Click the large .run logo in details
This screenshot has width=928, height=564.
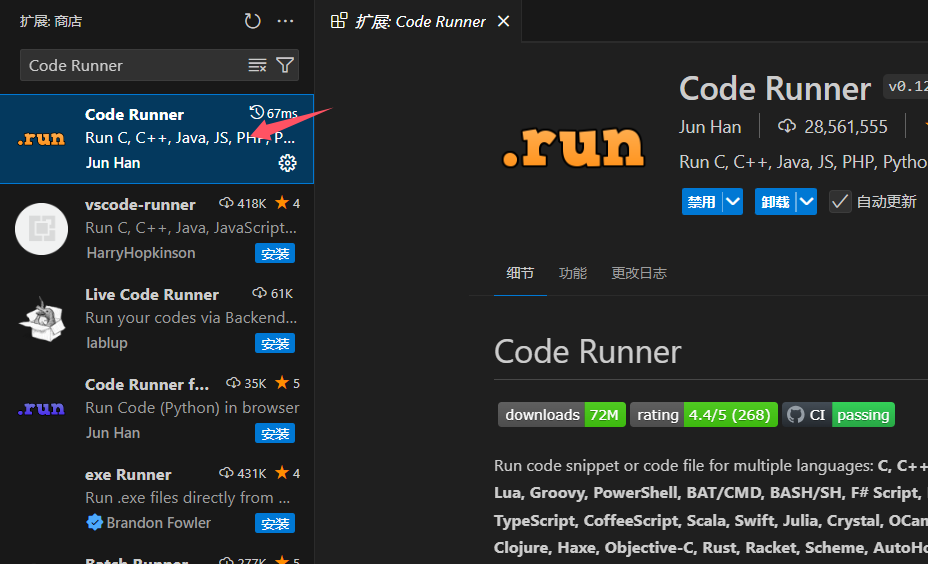(573, 146)
